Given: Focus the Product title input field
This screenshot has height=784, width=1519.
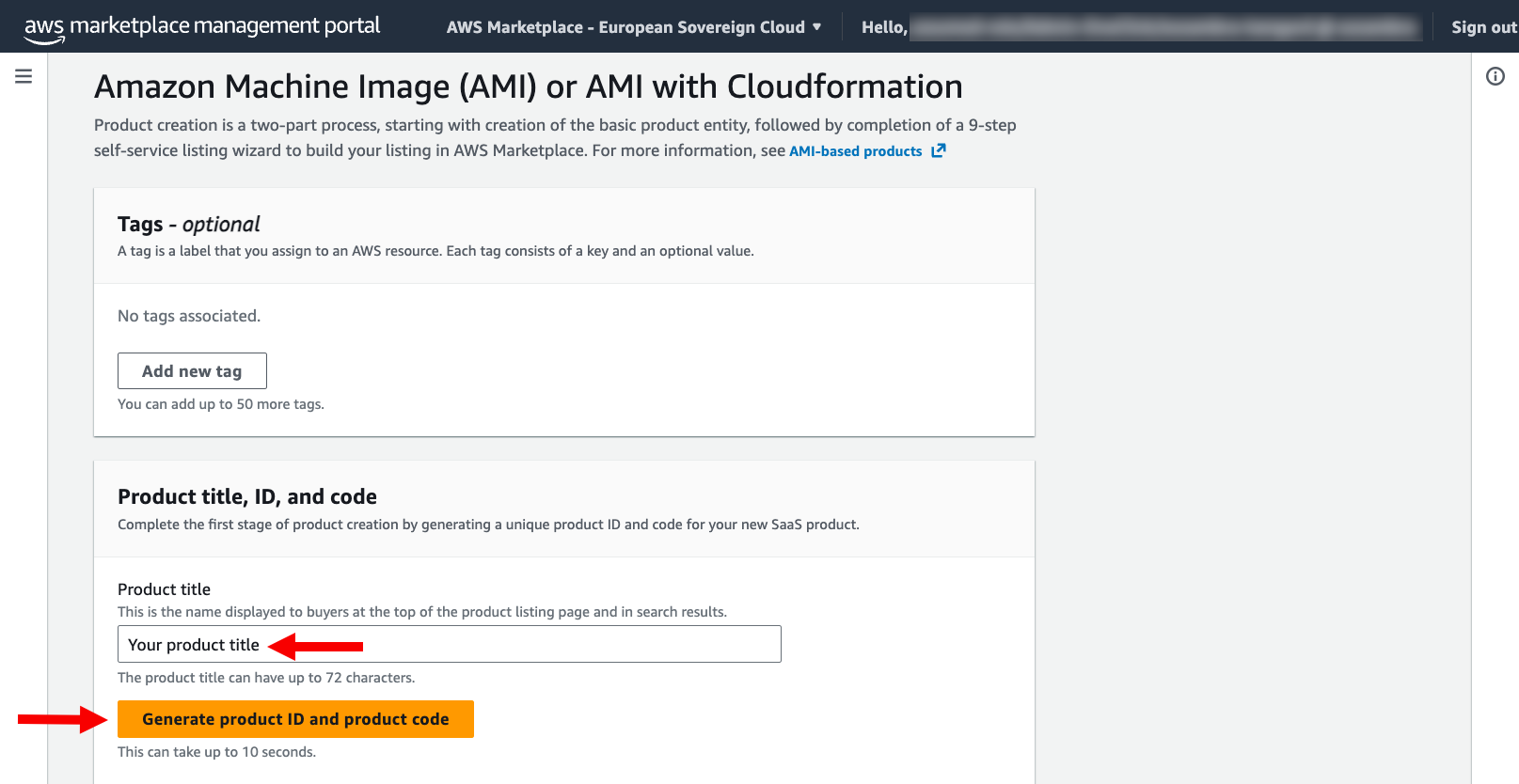Looking at the screenshot, I should tap(450, 645).
